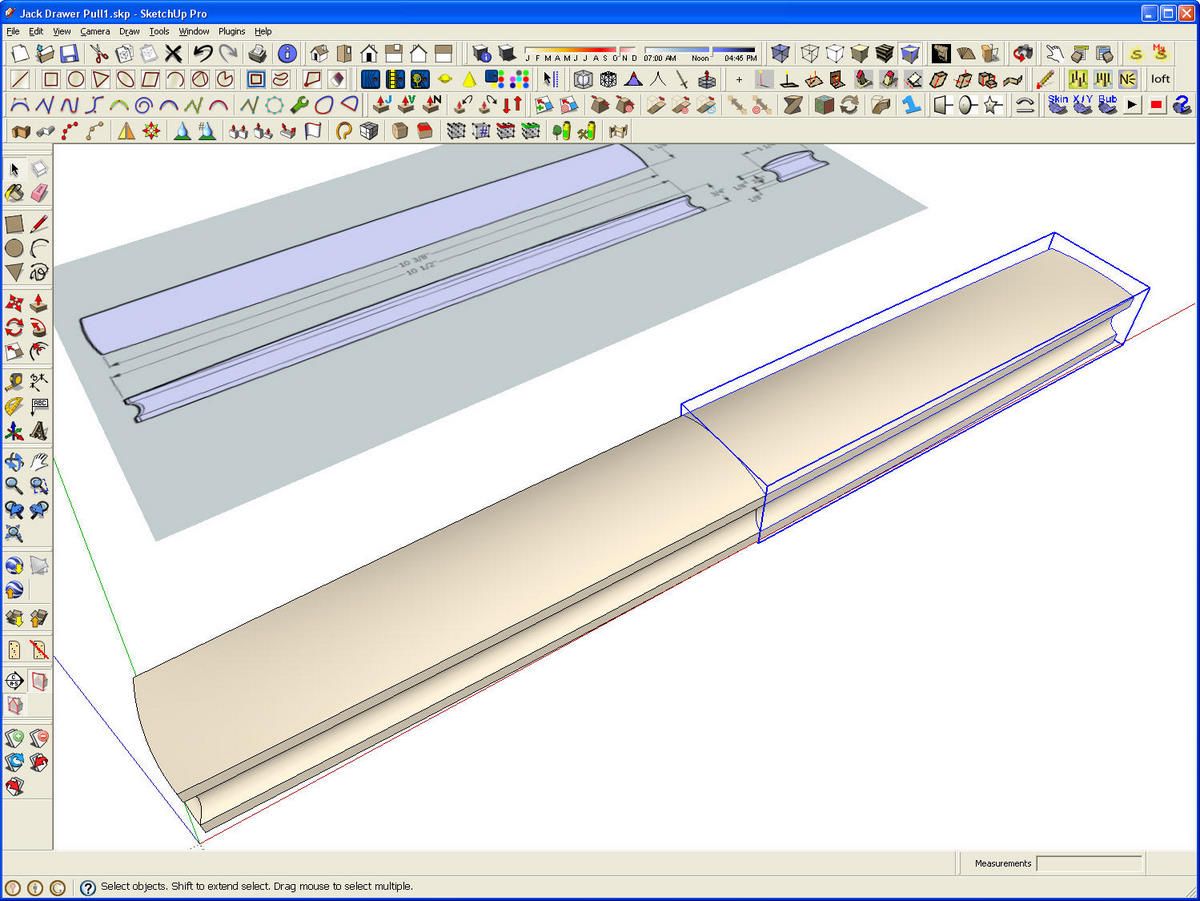
Task: Enable the Shaded face style
Action: (x=860, y=53)
